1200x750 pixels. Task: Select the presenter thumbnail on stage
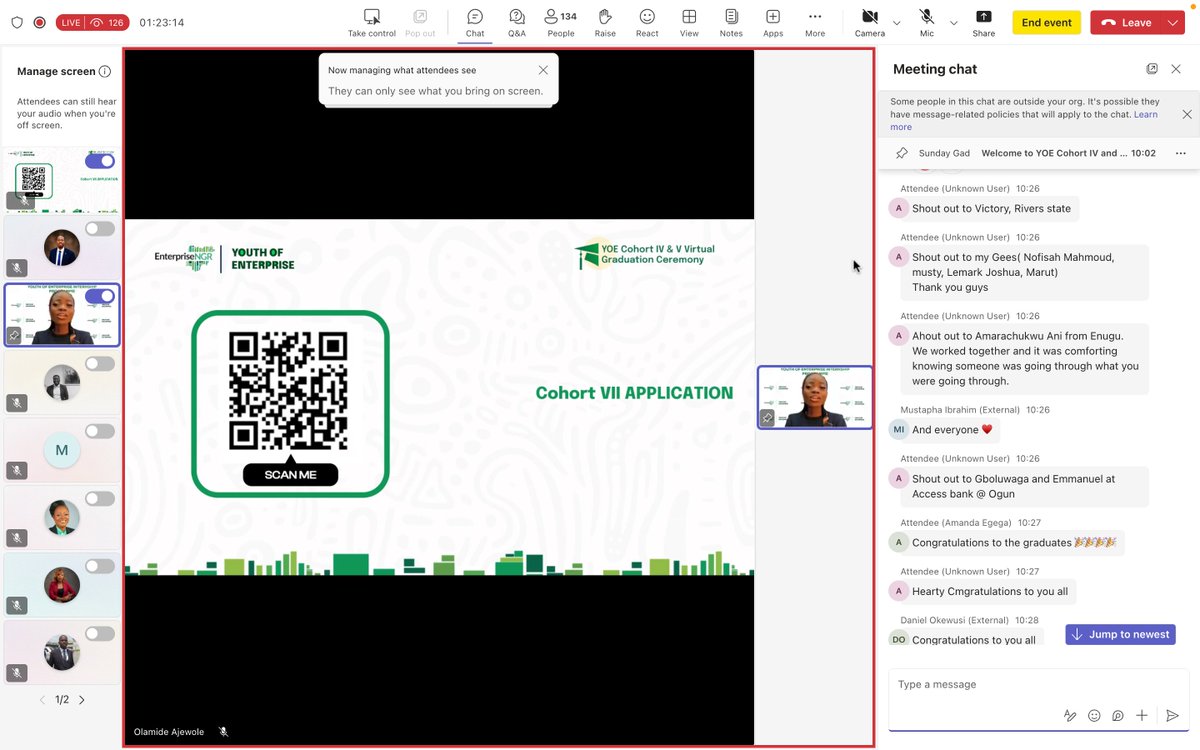point(815,397)
